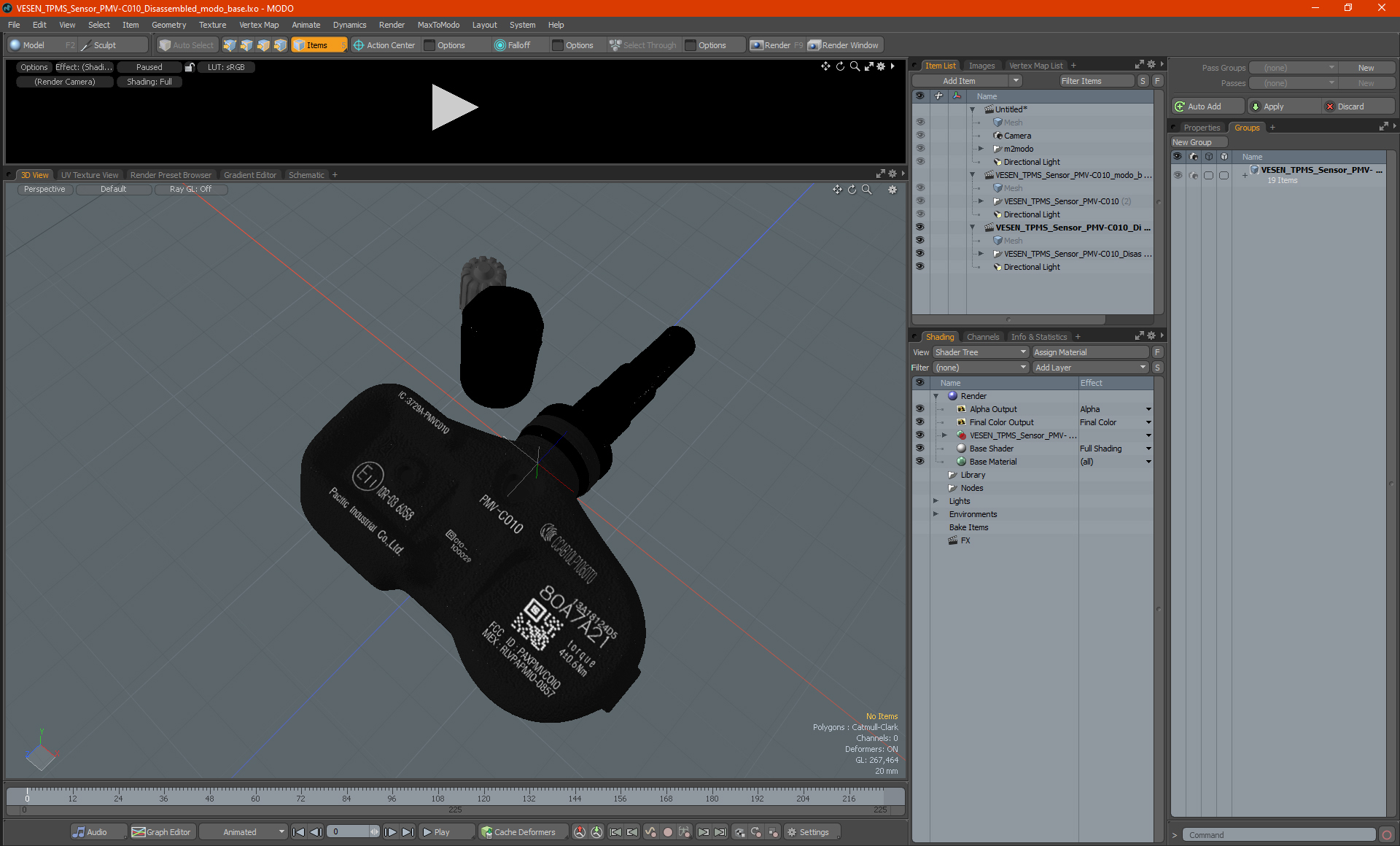This screenshot has width=1400, height=846.
Task: Toggle visibility of Final Color Output layer
Action: [x=919, y=422]
